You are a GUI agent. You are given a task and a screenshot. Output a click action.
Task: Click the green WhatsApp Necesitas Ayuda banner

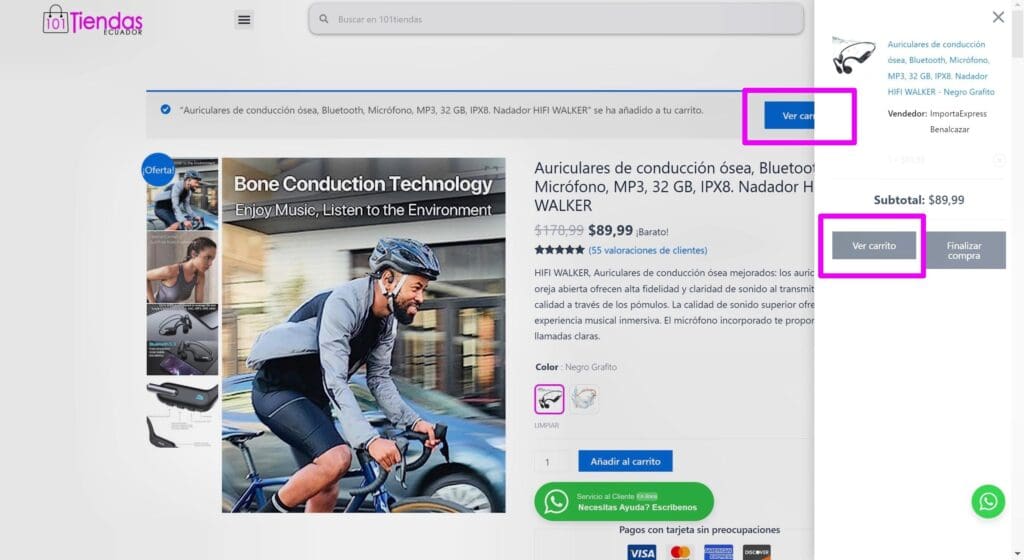[624, 501]
